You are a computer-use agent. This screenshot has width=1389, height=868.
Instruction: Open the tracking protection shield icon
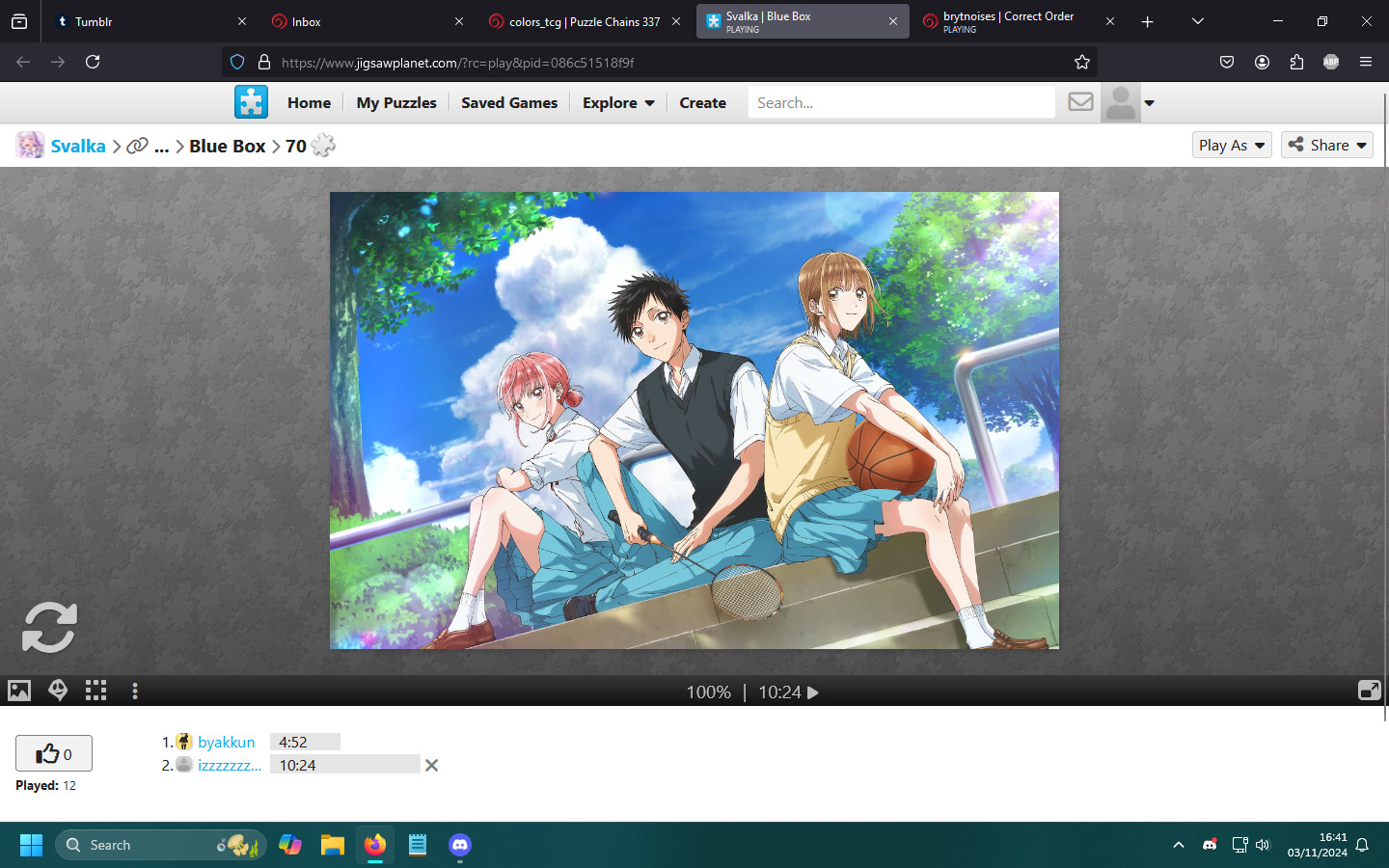(x=237, y=62)
